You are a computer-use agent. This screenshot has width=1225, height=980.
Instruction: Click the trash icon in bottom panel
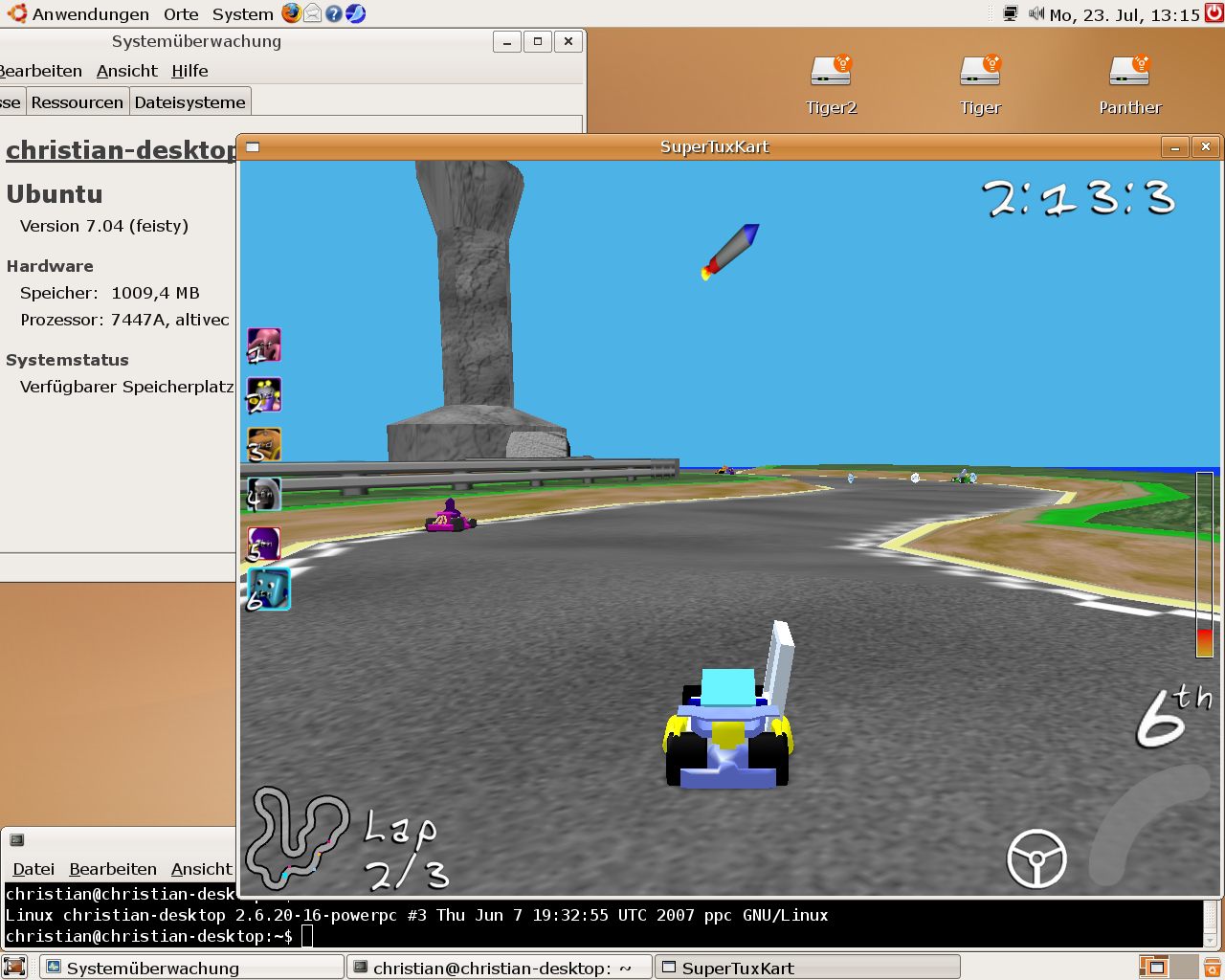pos(1214,967)
